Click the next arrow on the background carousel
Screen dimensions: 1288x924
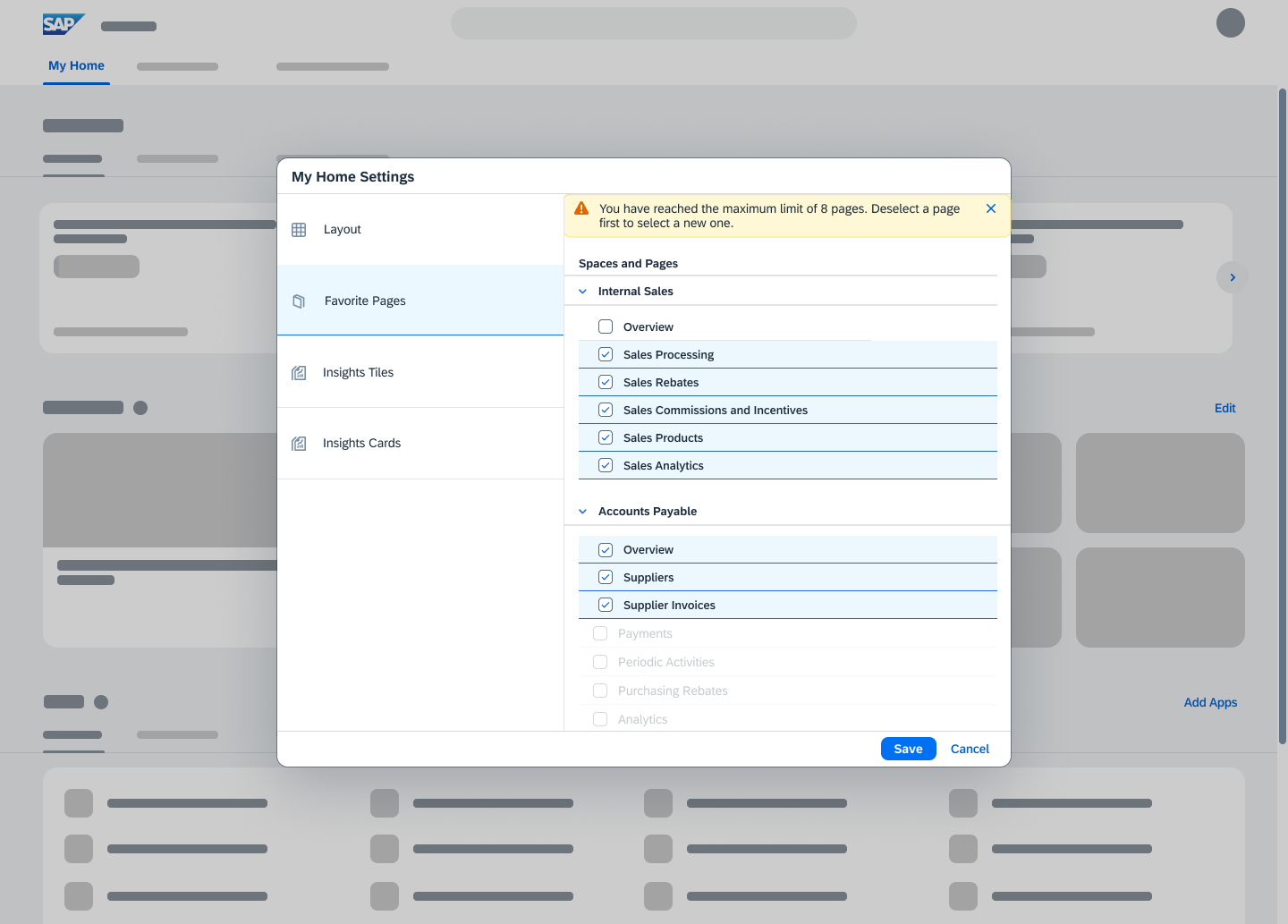point(1233,277)
